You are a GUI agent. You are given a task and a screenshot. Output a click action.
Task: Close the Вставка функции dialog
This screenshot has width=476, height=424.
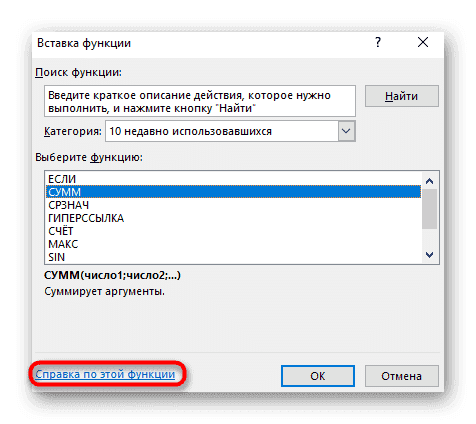tap(423, 42)
